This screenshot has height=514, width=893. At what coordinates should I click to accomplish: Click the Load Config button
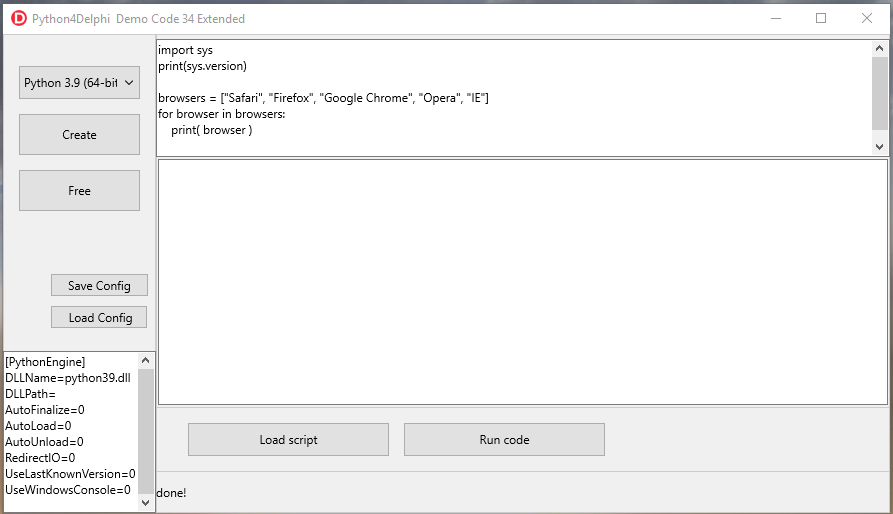(99, 318)
